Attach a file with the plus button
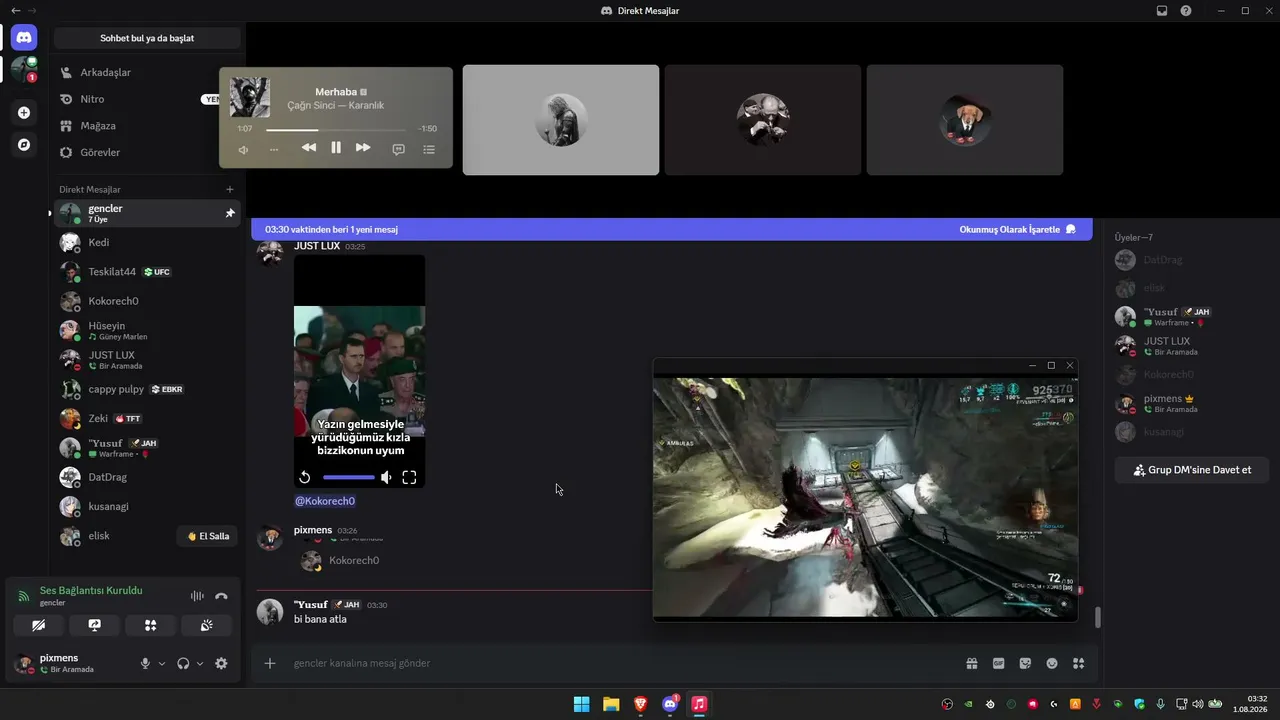Viewport: 1280px width, 720px height. [x=269, y=663]
